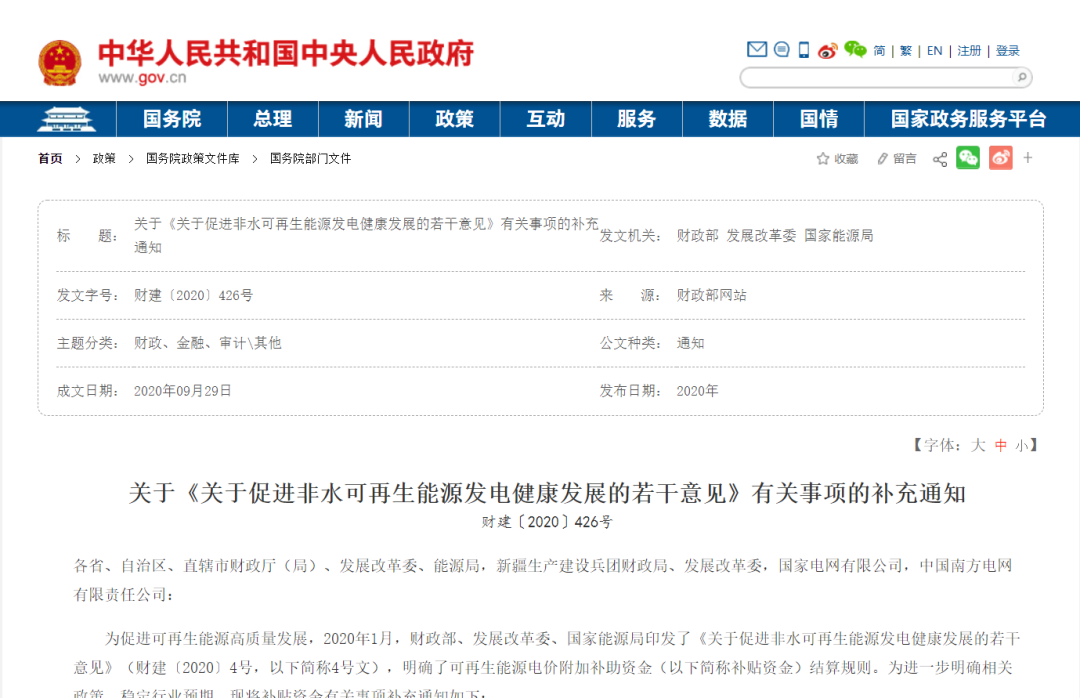Share via the red Weibo share button
The image size is (1080, 698).
[1000, 158]
